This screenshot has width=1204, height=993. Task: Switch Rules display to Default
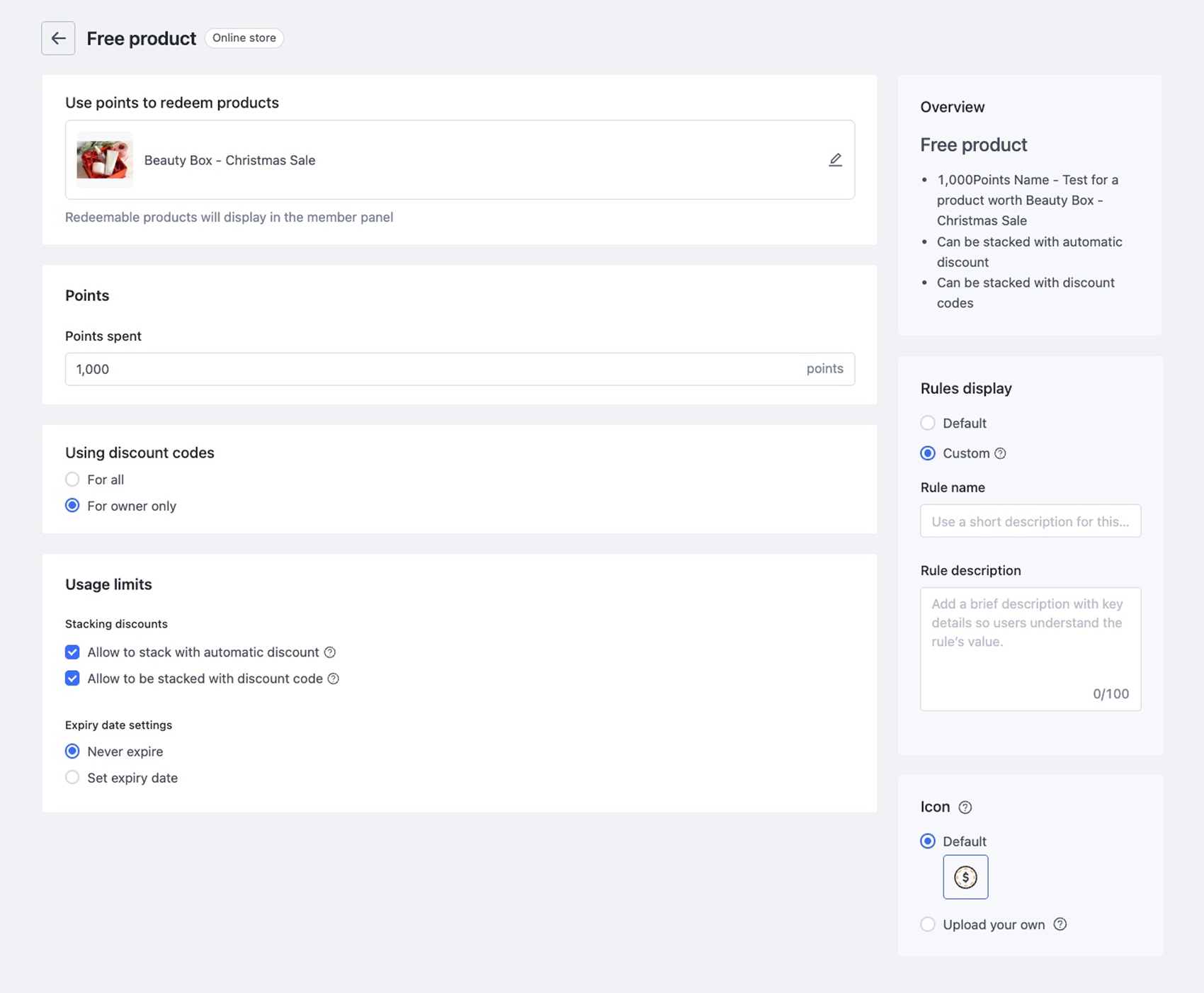click(928, 424)
